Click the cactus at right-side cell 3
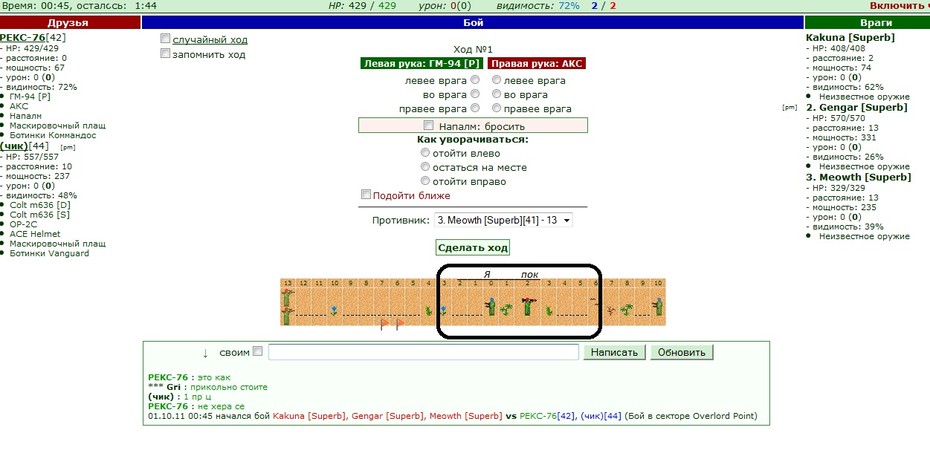The height and width of the screenshot is (459, 930). click(549, 310)
